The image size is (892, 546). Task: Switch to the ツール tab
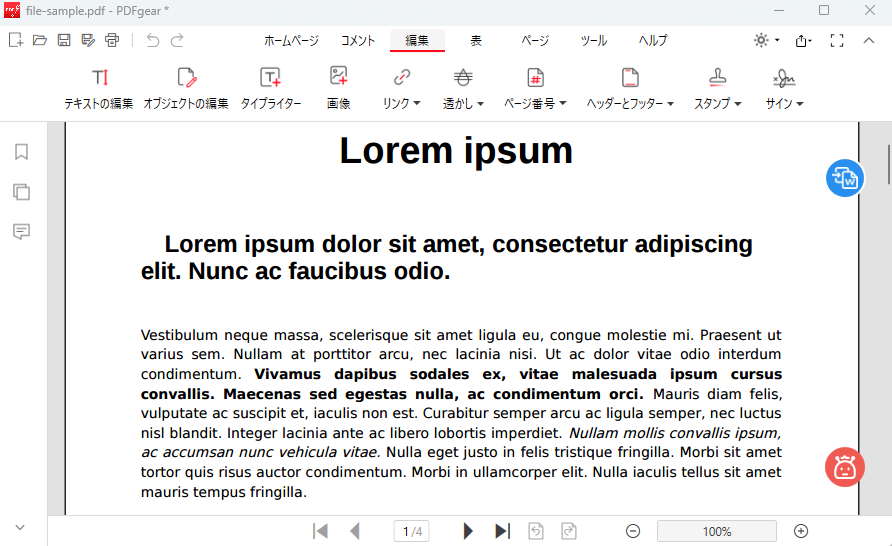click(594, 40)
